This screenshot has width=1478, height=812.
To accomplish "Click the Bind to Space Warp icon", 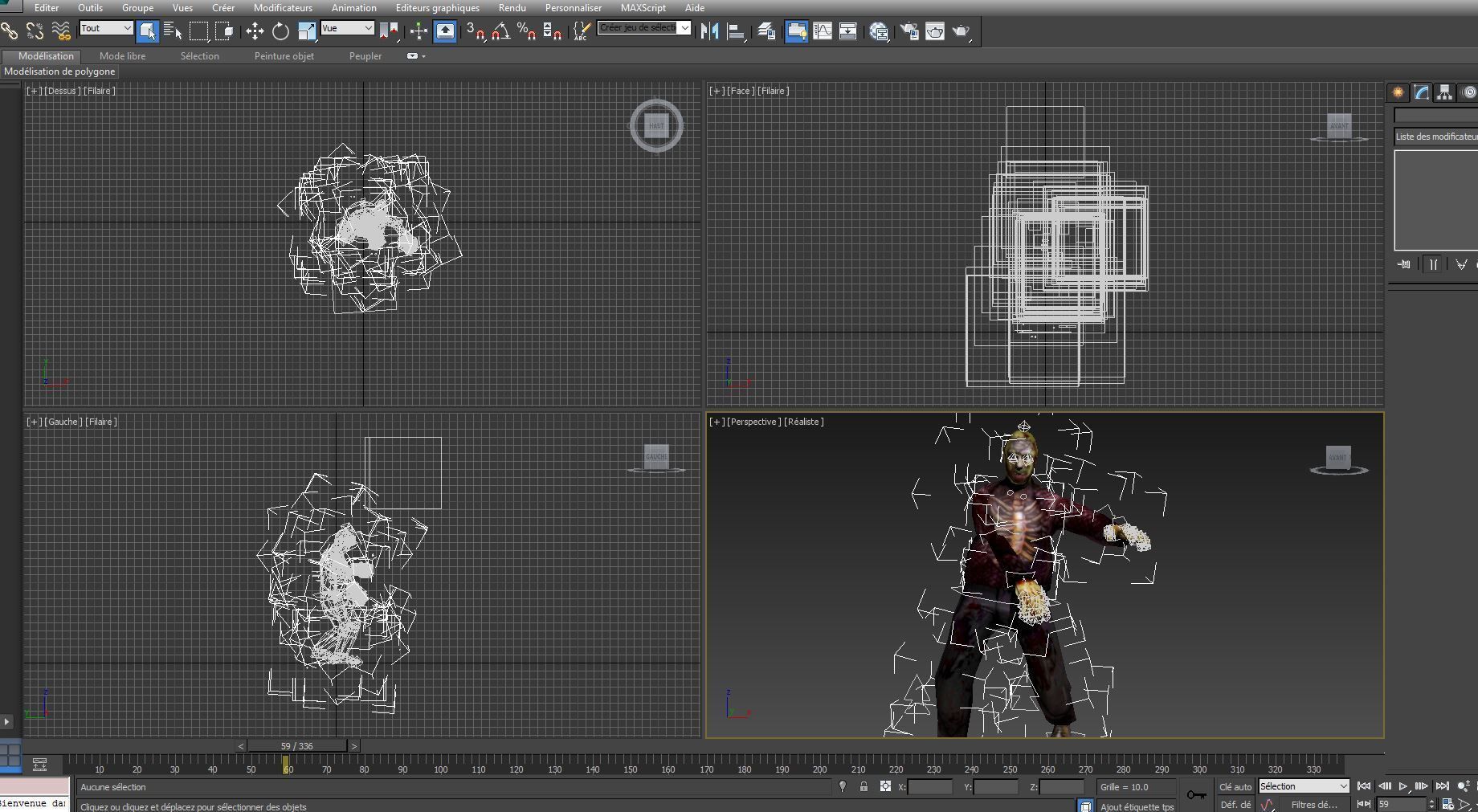I will tap(61, 31).
